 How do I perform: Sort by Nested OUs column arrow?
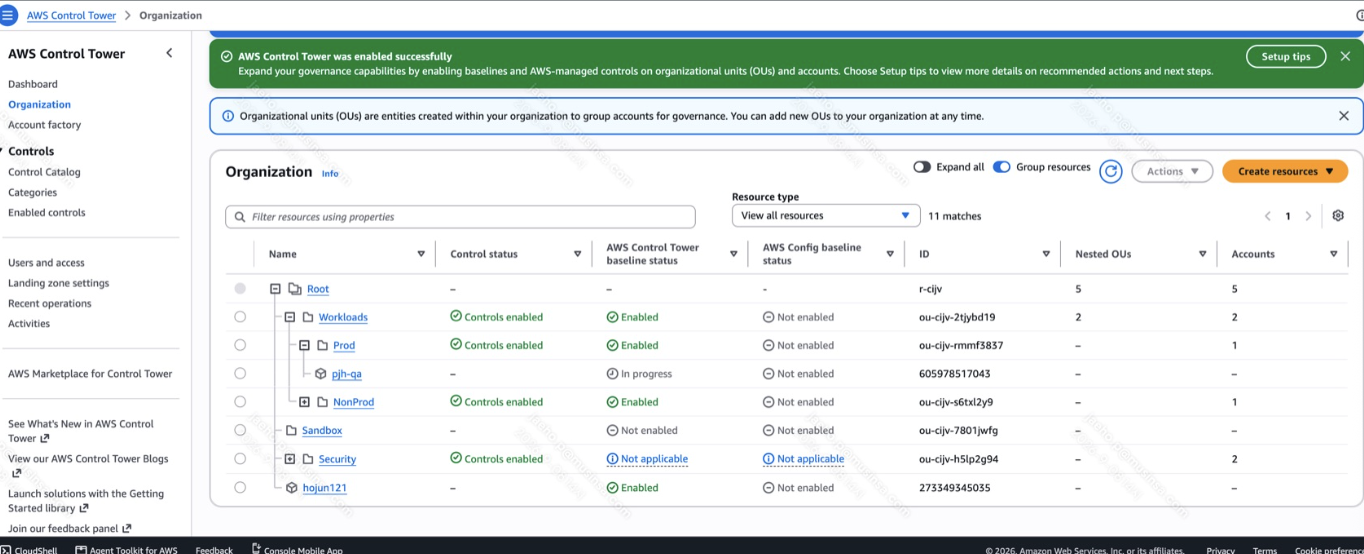click(x=1202, y=254)
